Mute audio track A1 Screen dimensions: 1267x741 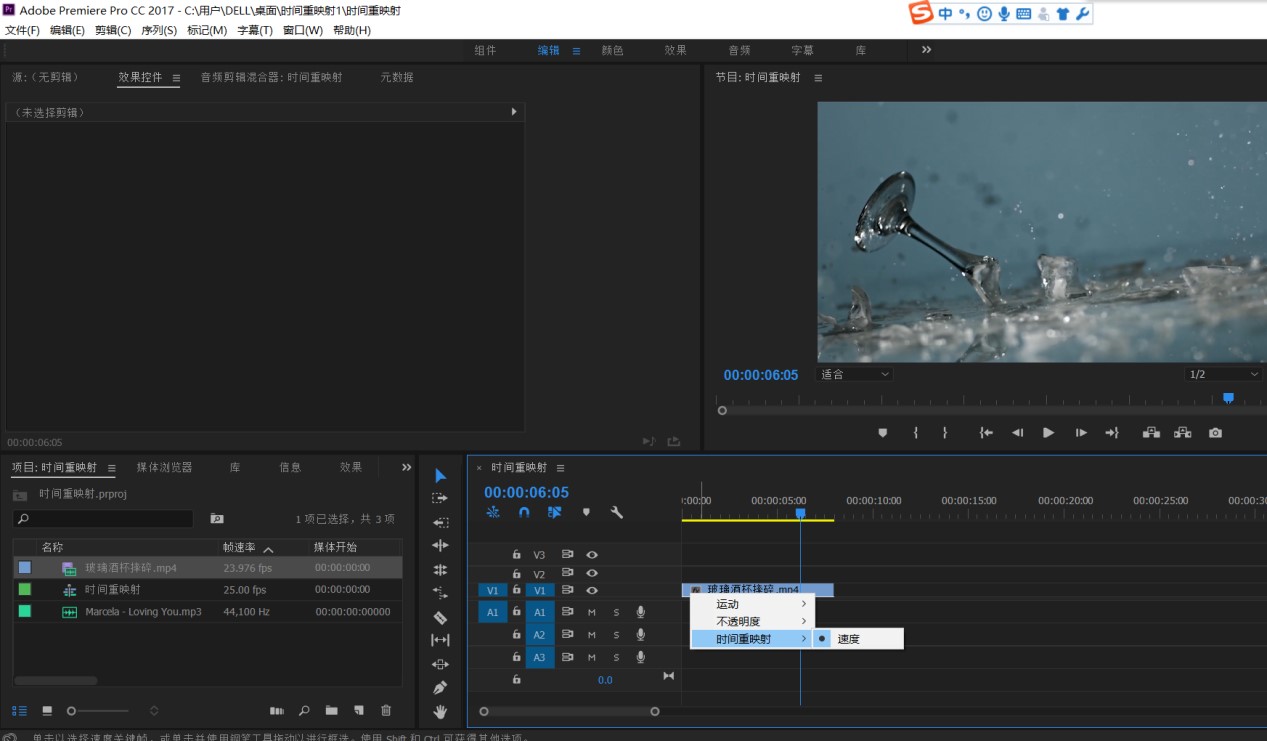click(x=592, y=612)
